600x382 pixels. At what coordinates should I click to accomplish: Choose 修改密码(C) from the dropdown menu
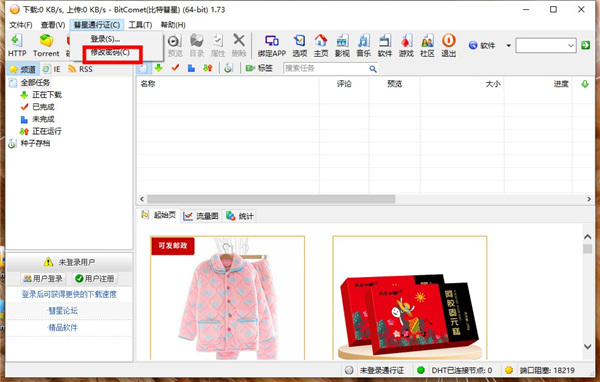coord(110,52)
